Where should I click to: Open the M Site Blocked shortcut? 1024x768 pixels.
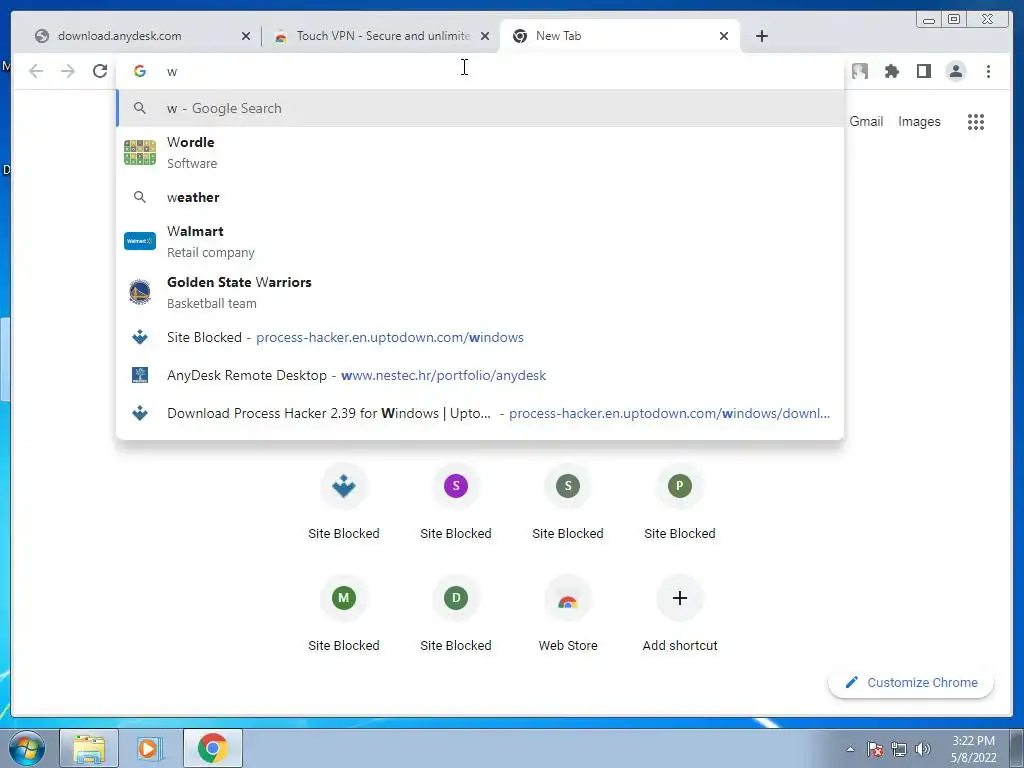pyautogui.click(x=344, y=614)
